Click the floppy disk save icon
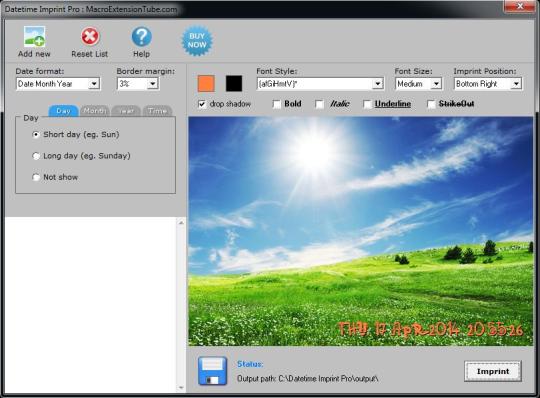Image resolution: width=540 pixels, height=398 pixels. click(x=212, y=371)
